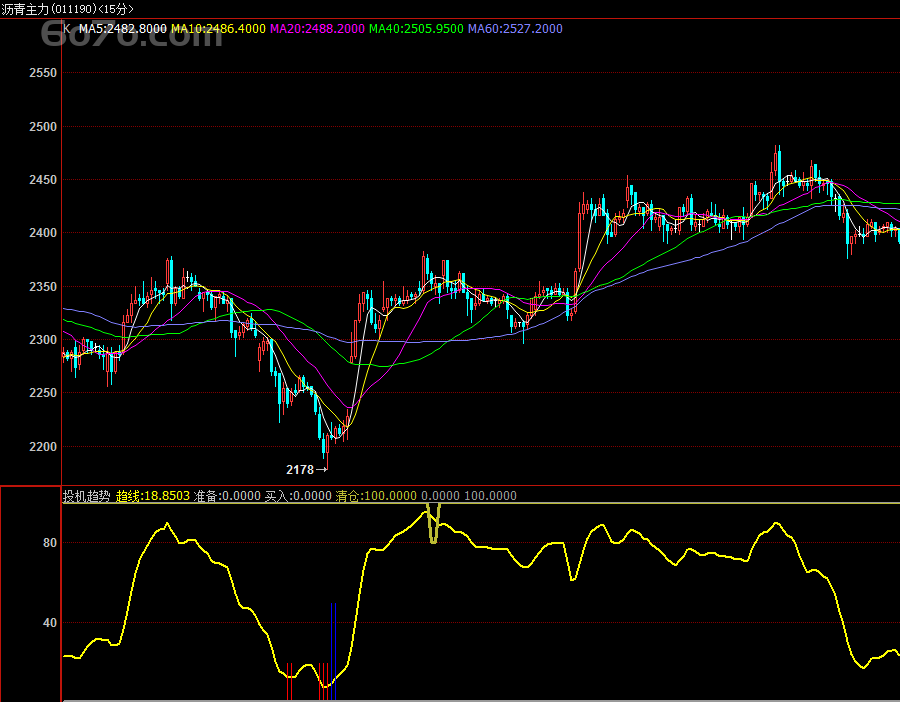Select the 买入 value readout
The width and height of the screenshot is (900, 702).
[297, 496]
